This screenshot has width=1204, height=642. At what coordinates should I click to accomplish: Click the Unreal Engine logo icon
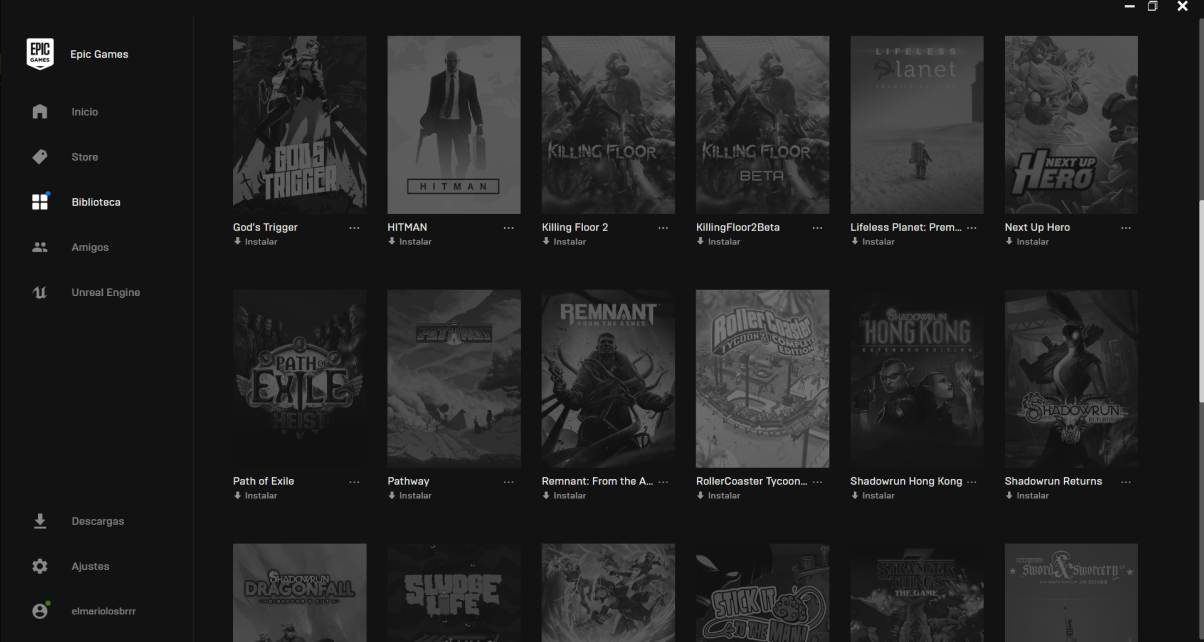(x=40, y=292)
